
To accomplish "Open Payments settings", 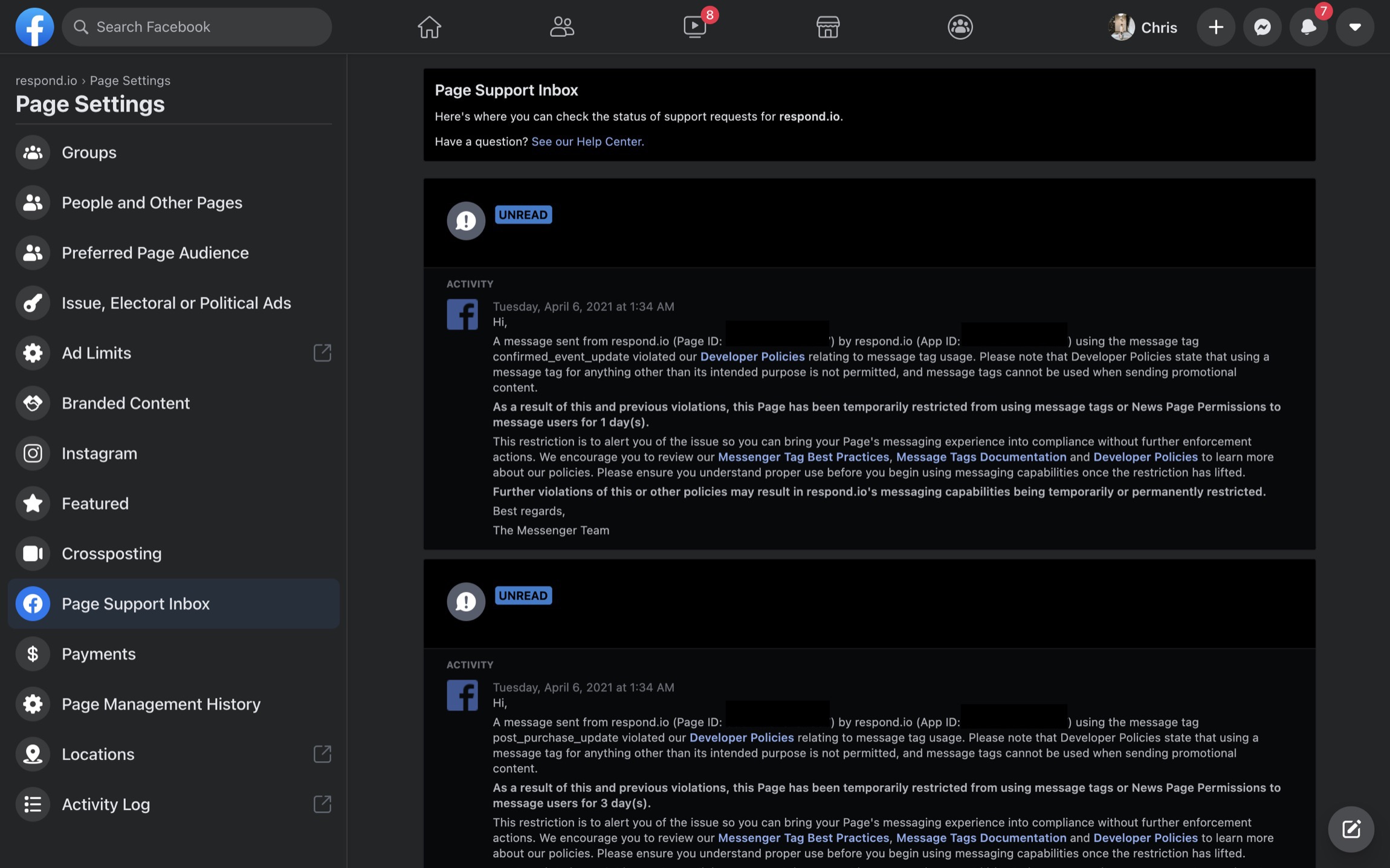I will [174, 654].
